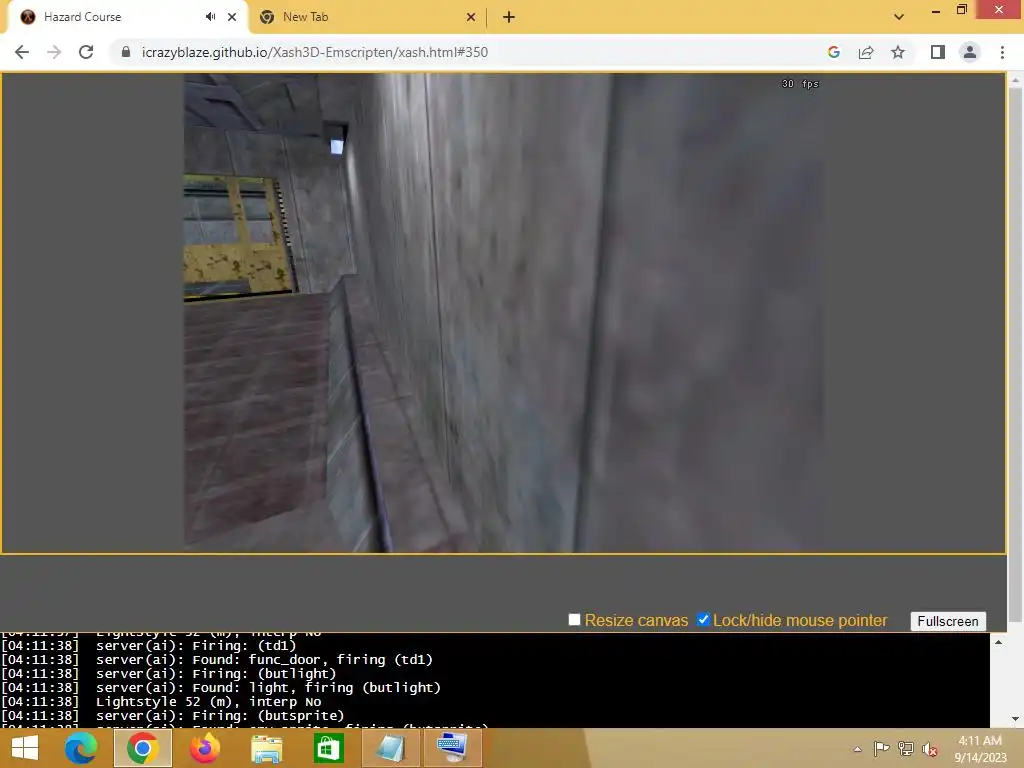
Task: Open the notepad-like app in taskbar
Action: (391, 748)
